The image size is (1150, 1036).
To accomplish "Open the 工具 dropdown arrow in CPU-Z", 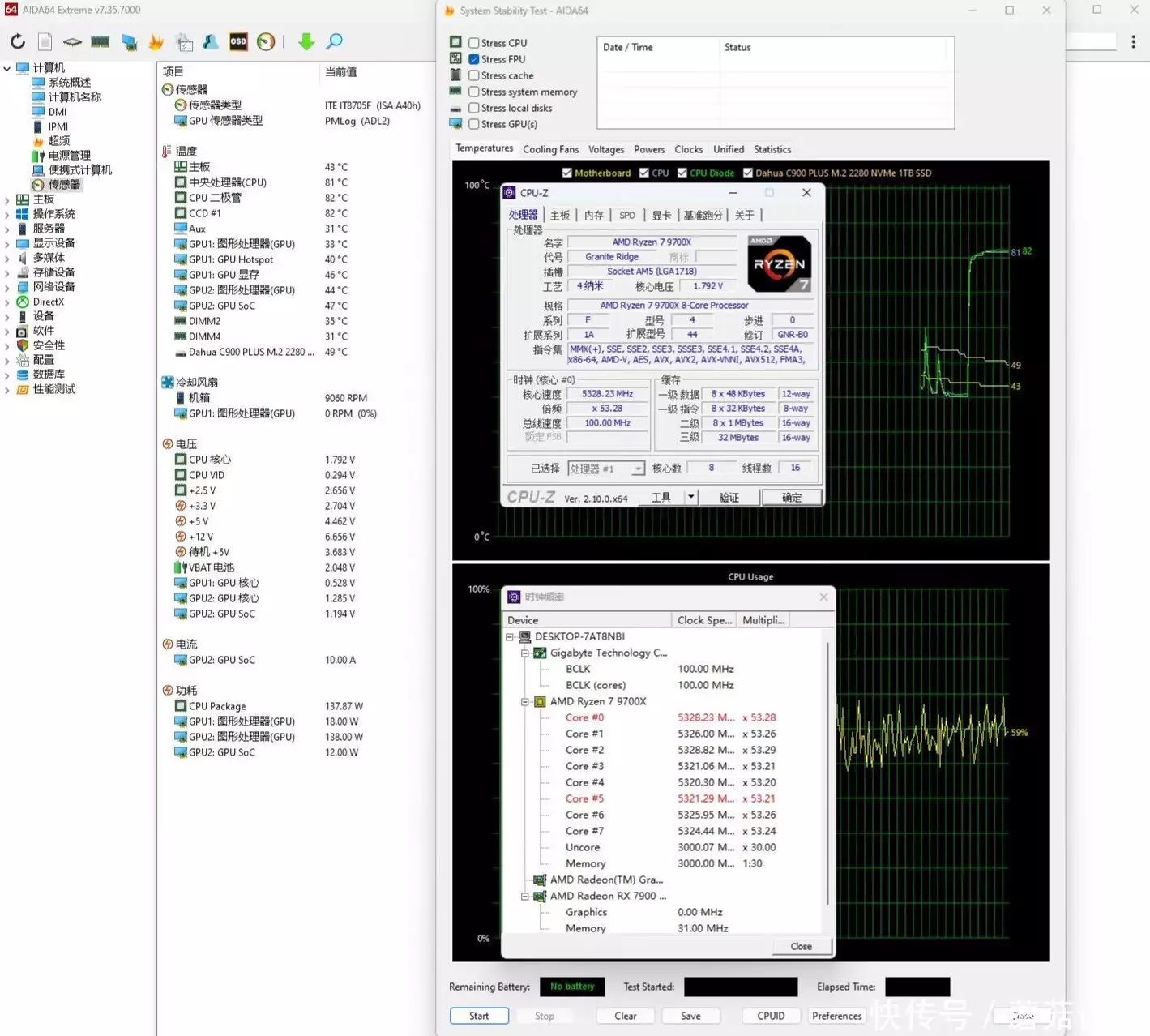I will tap(690, 497).
